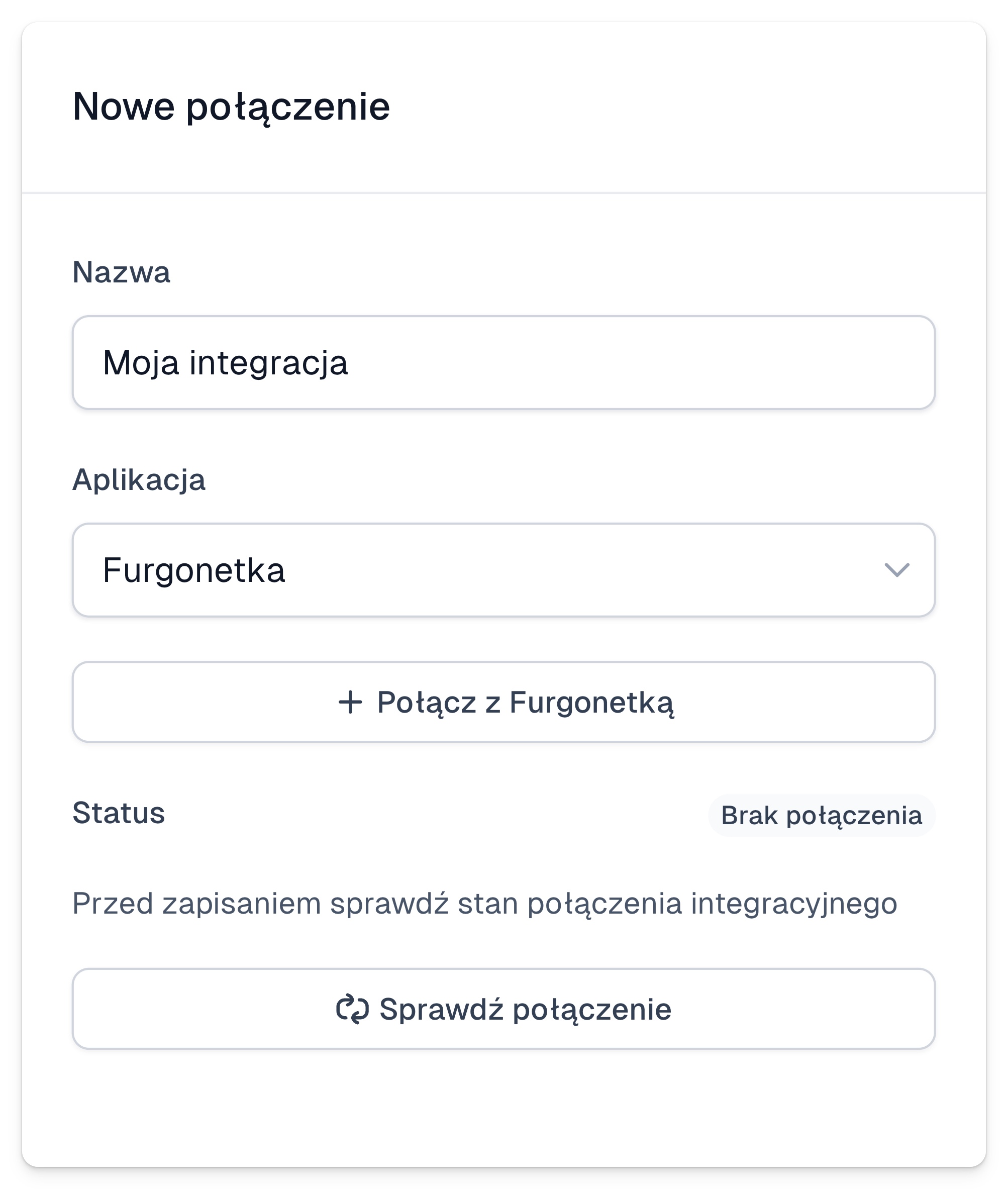Run the Sprawdź połączenie check button
This screenshot has height=1189, width=1008.
[x=503, y=1009]
